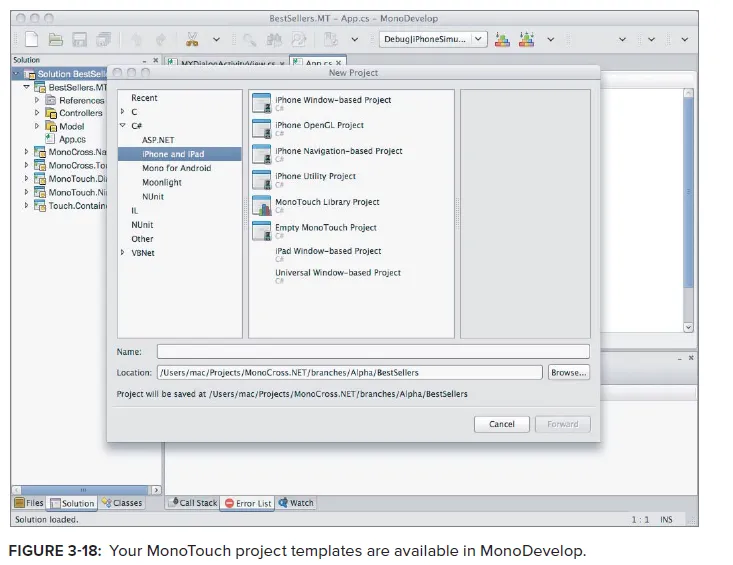Click the Forward button
Screen dimensions: 733x565
(562, 424)
